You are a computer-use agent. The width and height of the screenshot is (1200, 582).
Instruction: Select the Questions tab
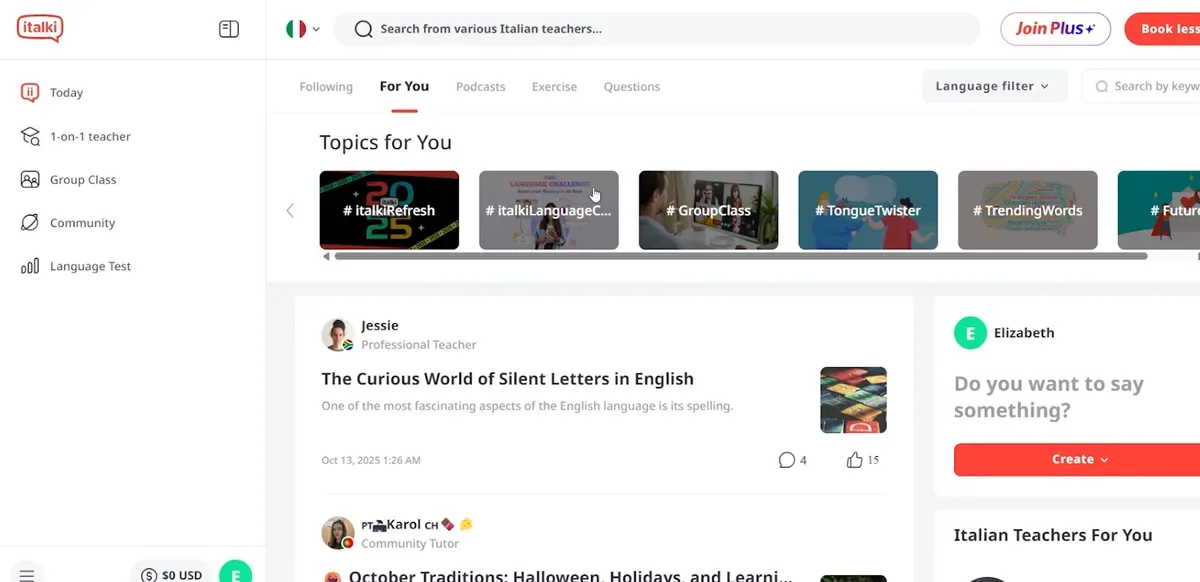pyautogui.click(x=631, y=87)
